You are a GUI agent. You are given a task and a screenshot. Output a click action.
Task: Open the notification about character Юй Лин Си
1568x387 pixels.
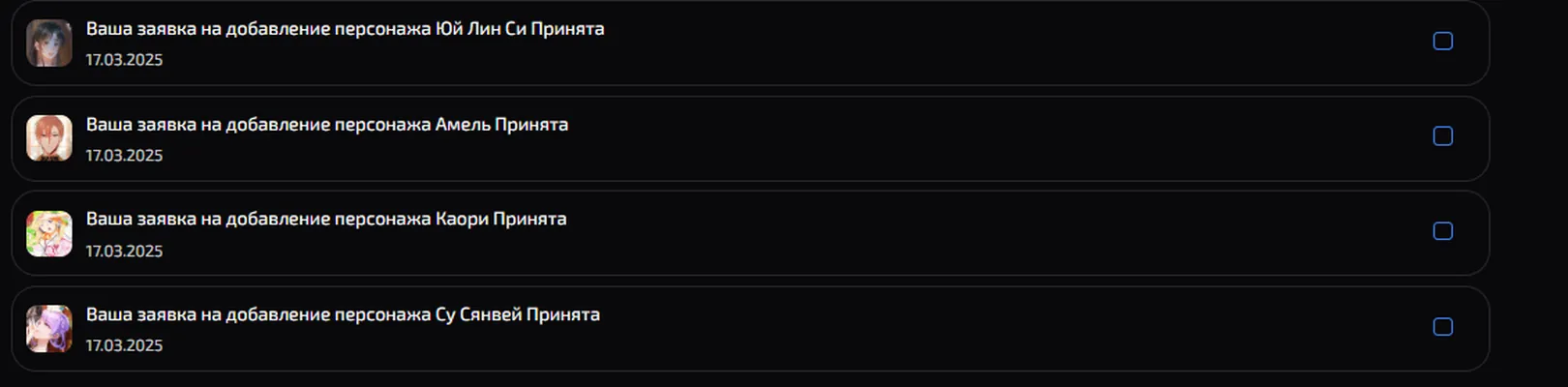tap(750, 43)
